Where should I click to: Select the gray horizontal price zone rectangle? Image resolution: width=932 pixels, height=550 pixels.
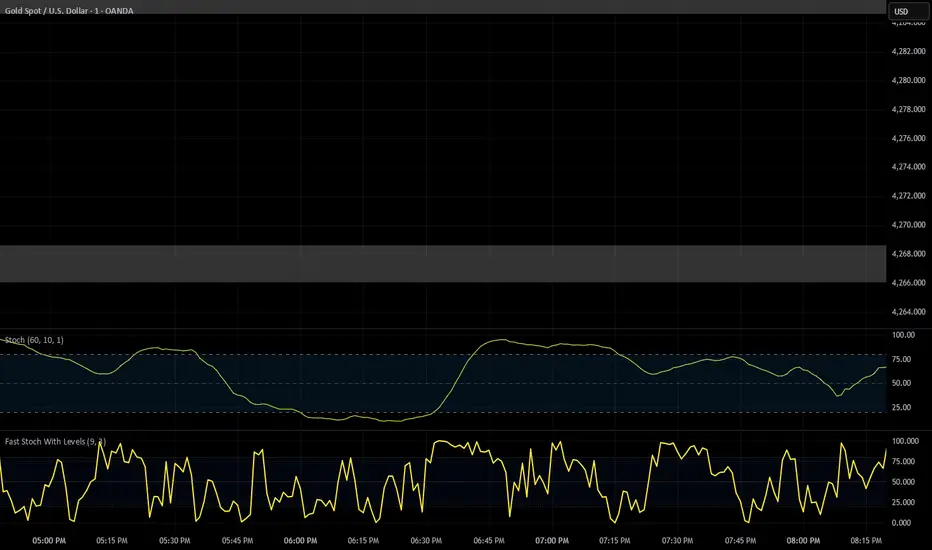(x=440, y=264)
